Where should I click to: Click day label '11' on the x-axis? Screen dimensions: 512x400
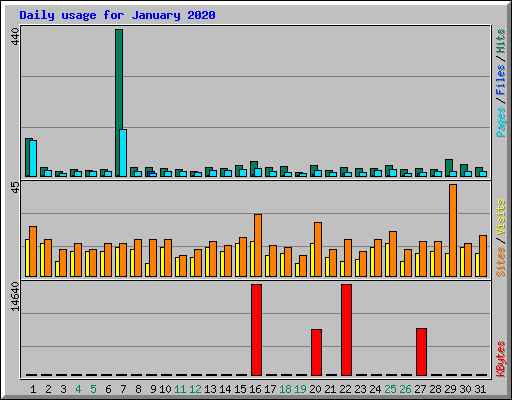coord(180,389)
